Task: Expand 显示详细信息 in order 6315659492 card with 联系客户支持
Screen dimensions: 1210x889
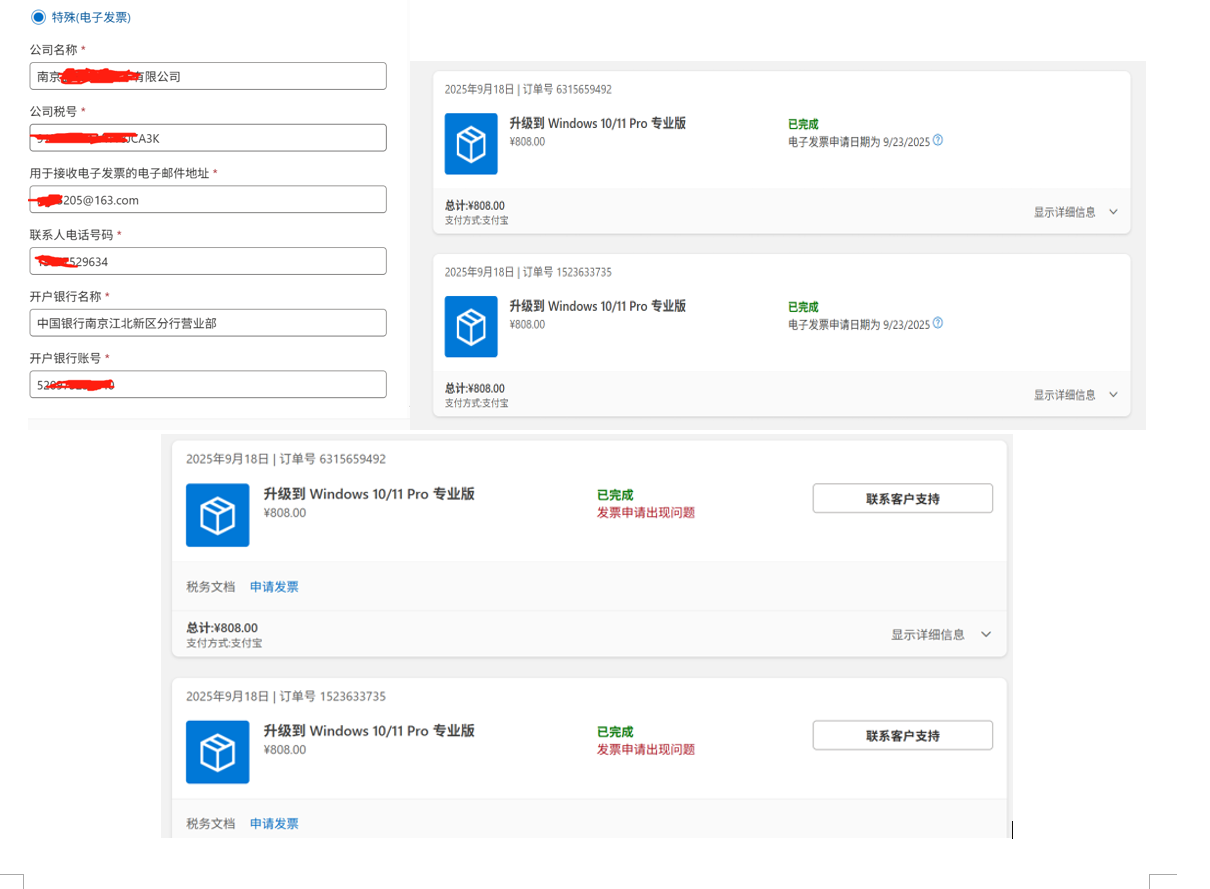Action: pyautogui.click(x=942, y=635)
